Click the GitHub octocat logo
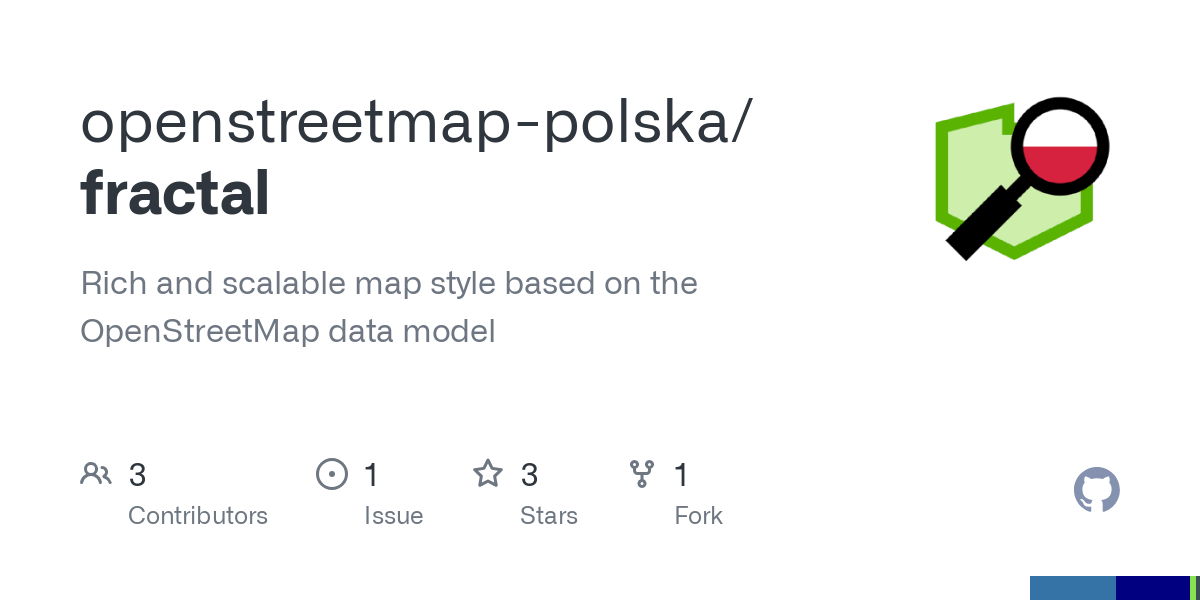Viewport: 1200px width, 600px height. tap(1096, 491)
